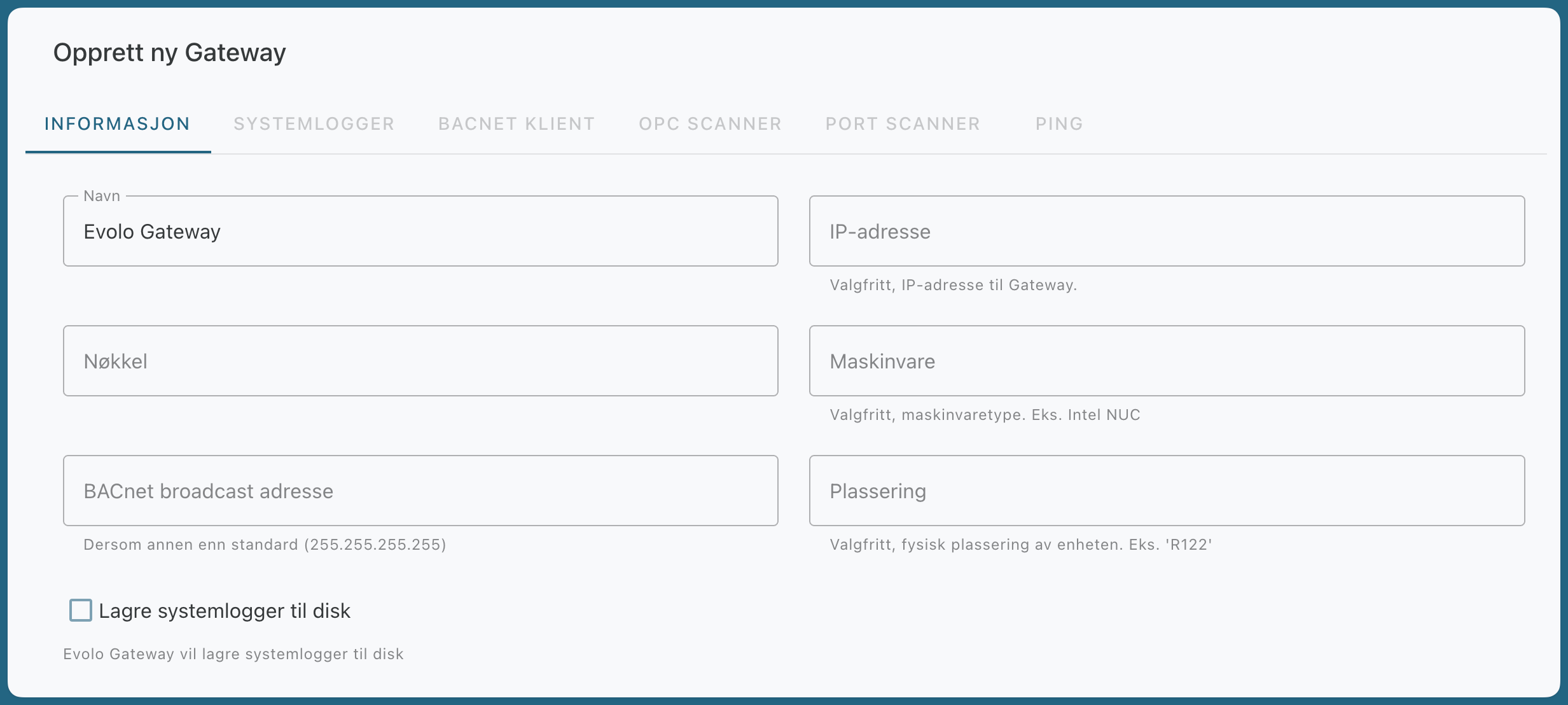Click the Navn field containing Evolo Gateway
The height and width of the screenshot is (705, 1568).
click(420, 231)
